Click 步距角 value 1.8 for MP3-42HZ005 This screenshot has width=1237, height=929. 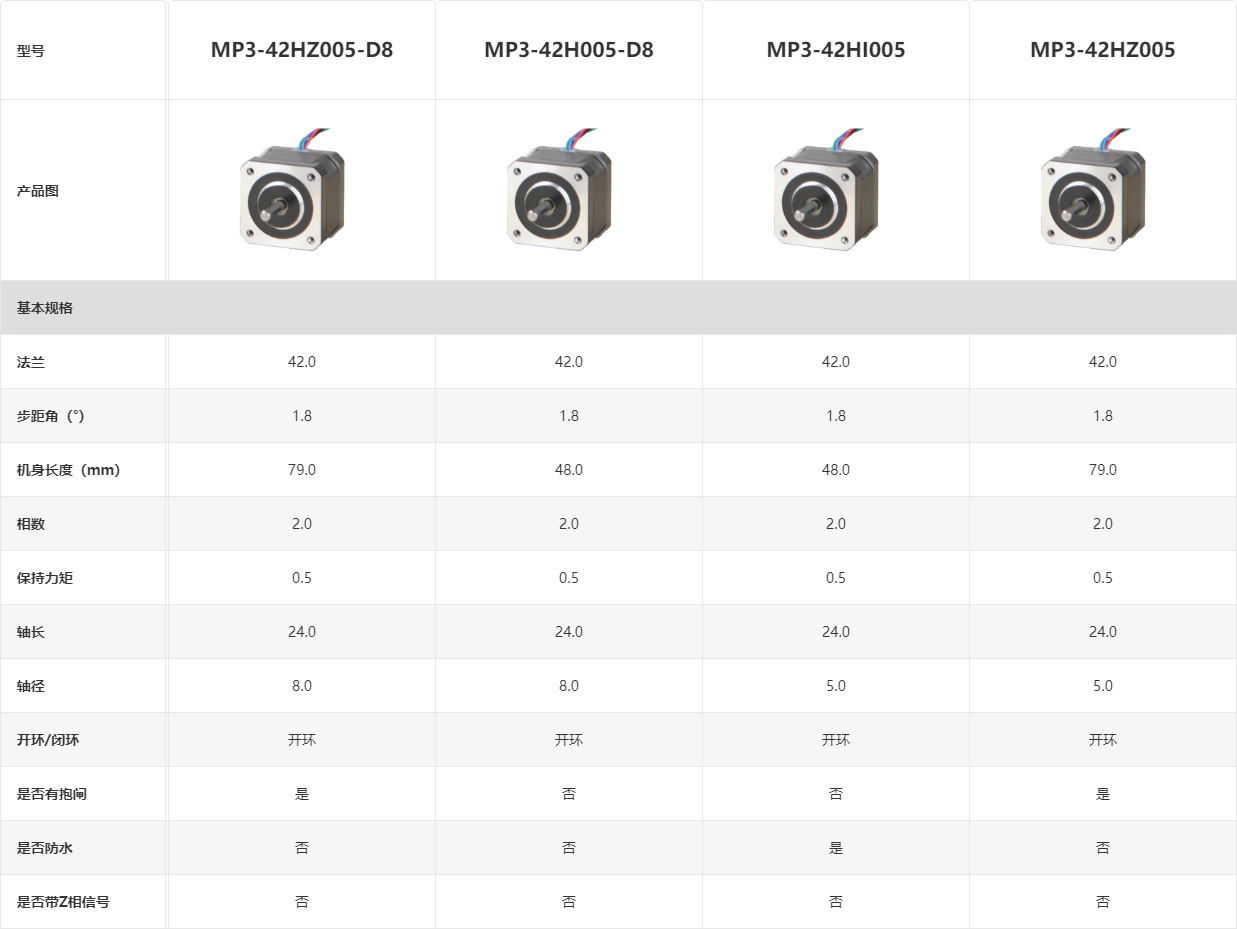pos(1103,416)
